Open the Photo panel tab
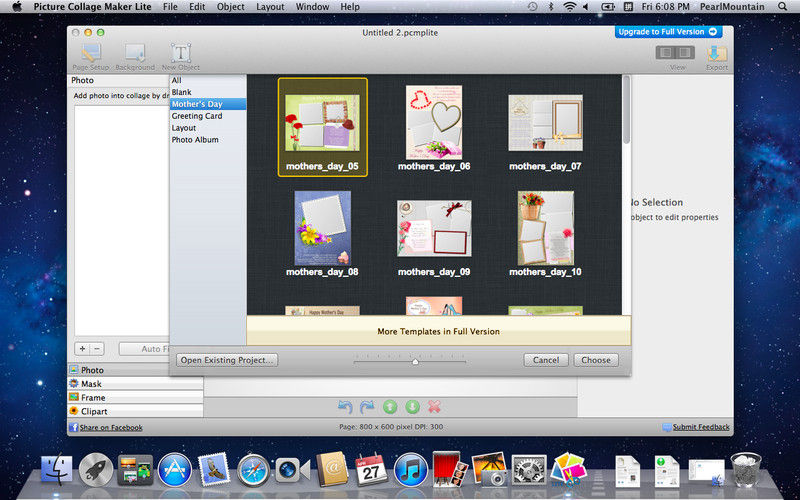The width and height of the screenshot is (800, 500). [x=135, y=370]
